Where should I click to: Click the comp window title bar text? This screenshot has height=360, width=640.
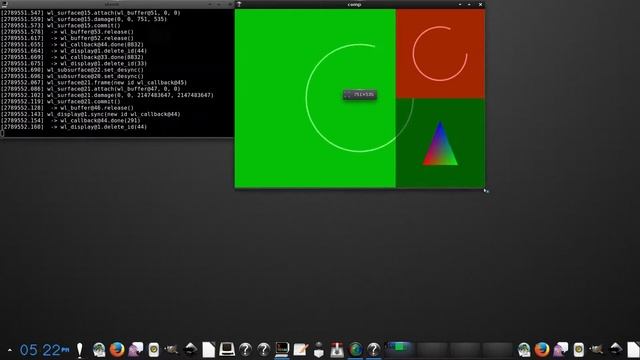[x=354, y=4]
